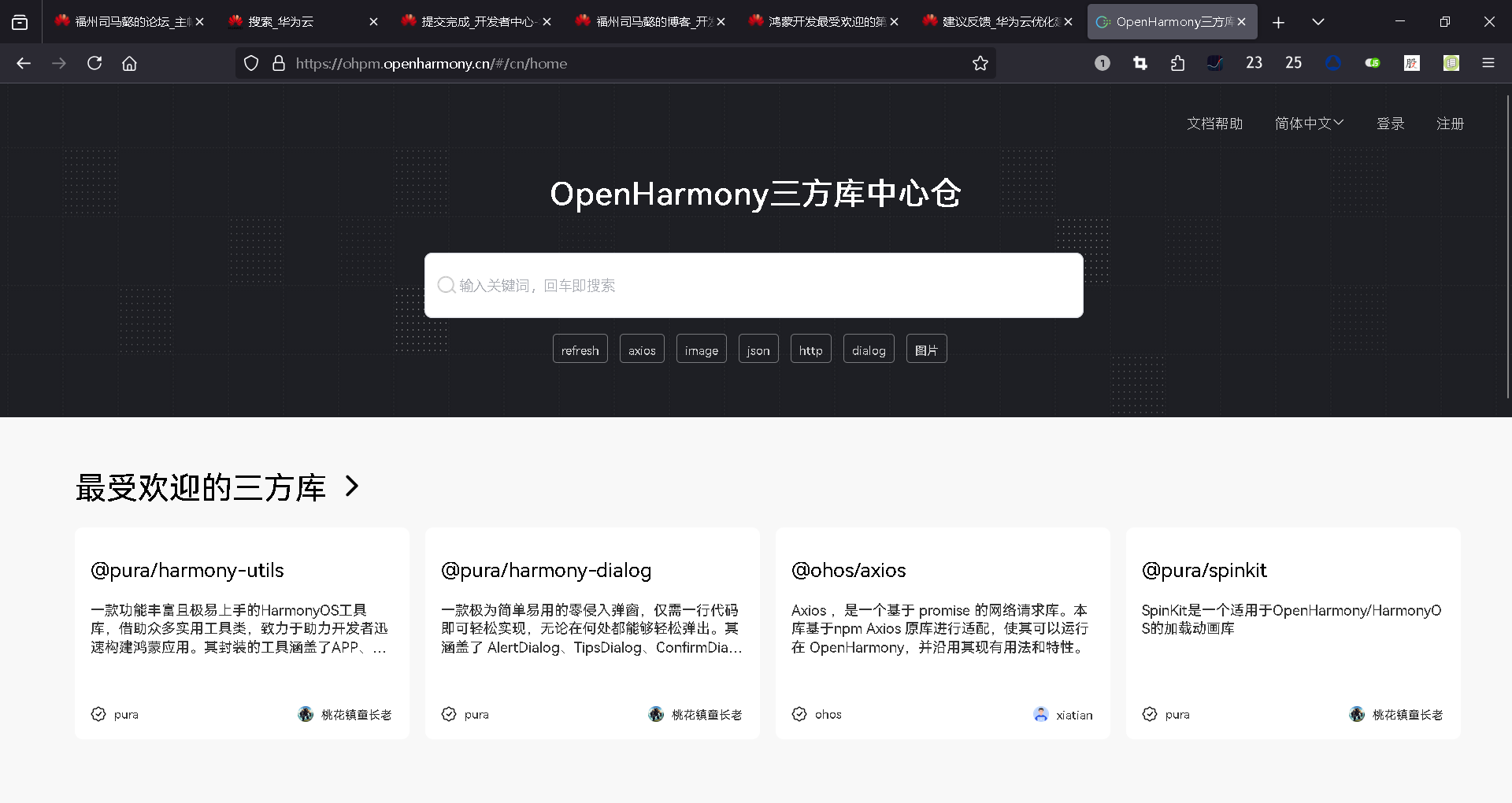
Task: Bookmark this page with the star icon
Action: click(x=980, y=63)
